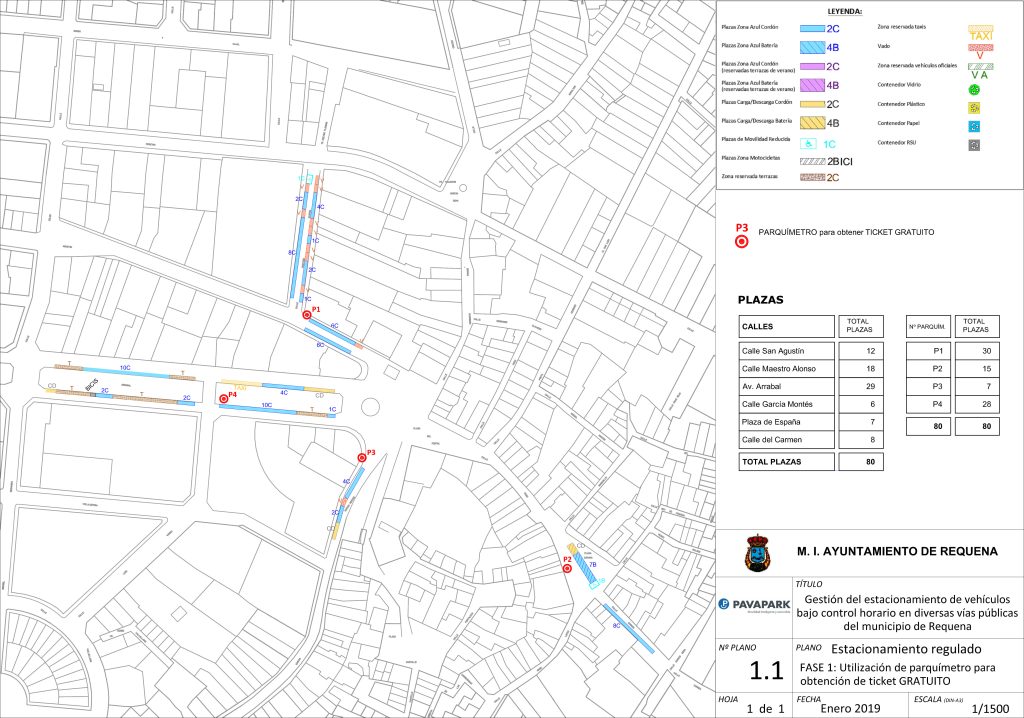Screen dimensions: 1024x718
Task: Click the P4 parking meter marker on the map
Action: pyautogui.click(x=223, y=398)
